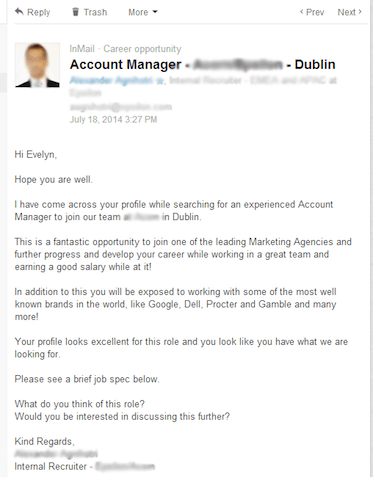This screenshot has width=373, height=480.
Task: Open the blurred sender name link
Action: 112,80
